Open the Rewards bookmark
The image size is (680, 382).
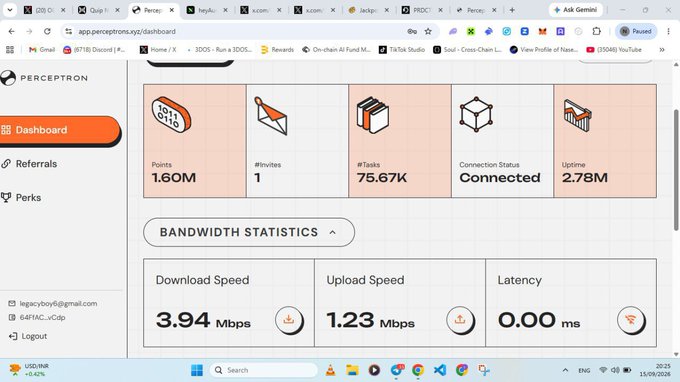click(x=278, y=50)
